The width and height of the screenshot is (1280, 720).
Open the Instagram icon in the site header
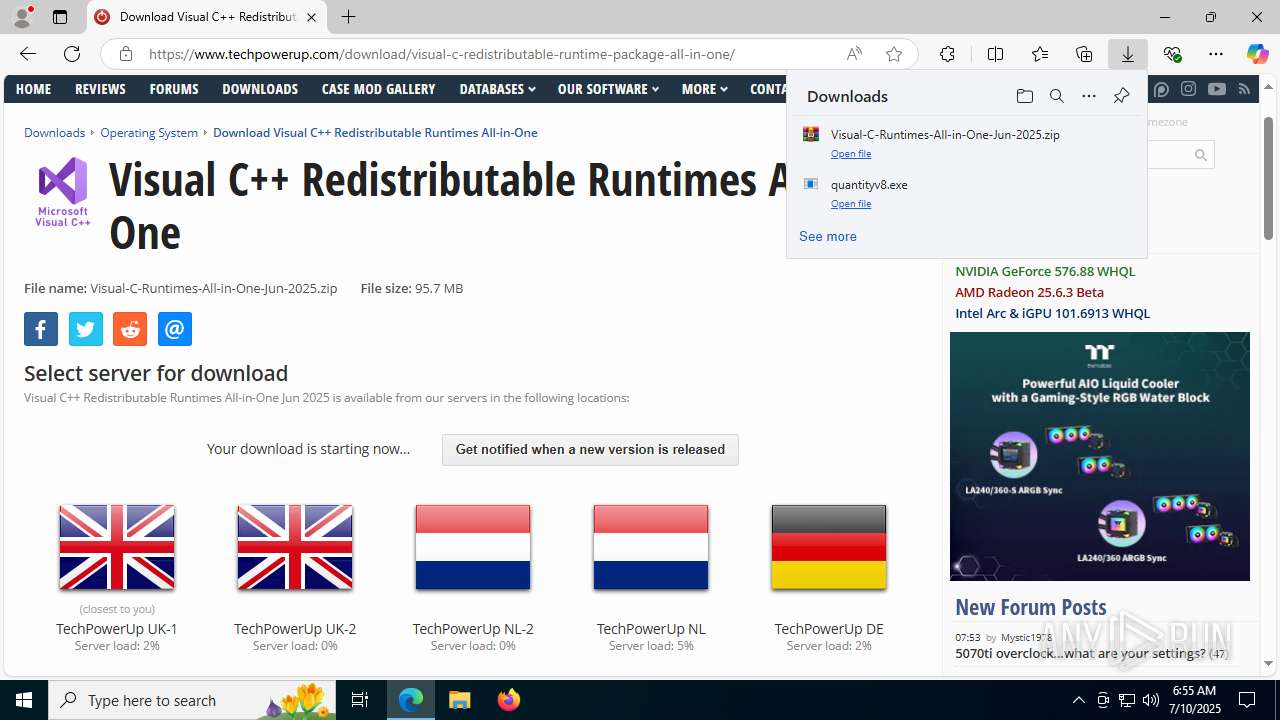coord(1188,89)
